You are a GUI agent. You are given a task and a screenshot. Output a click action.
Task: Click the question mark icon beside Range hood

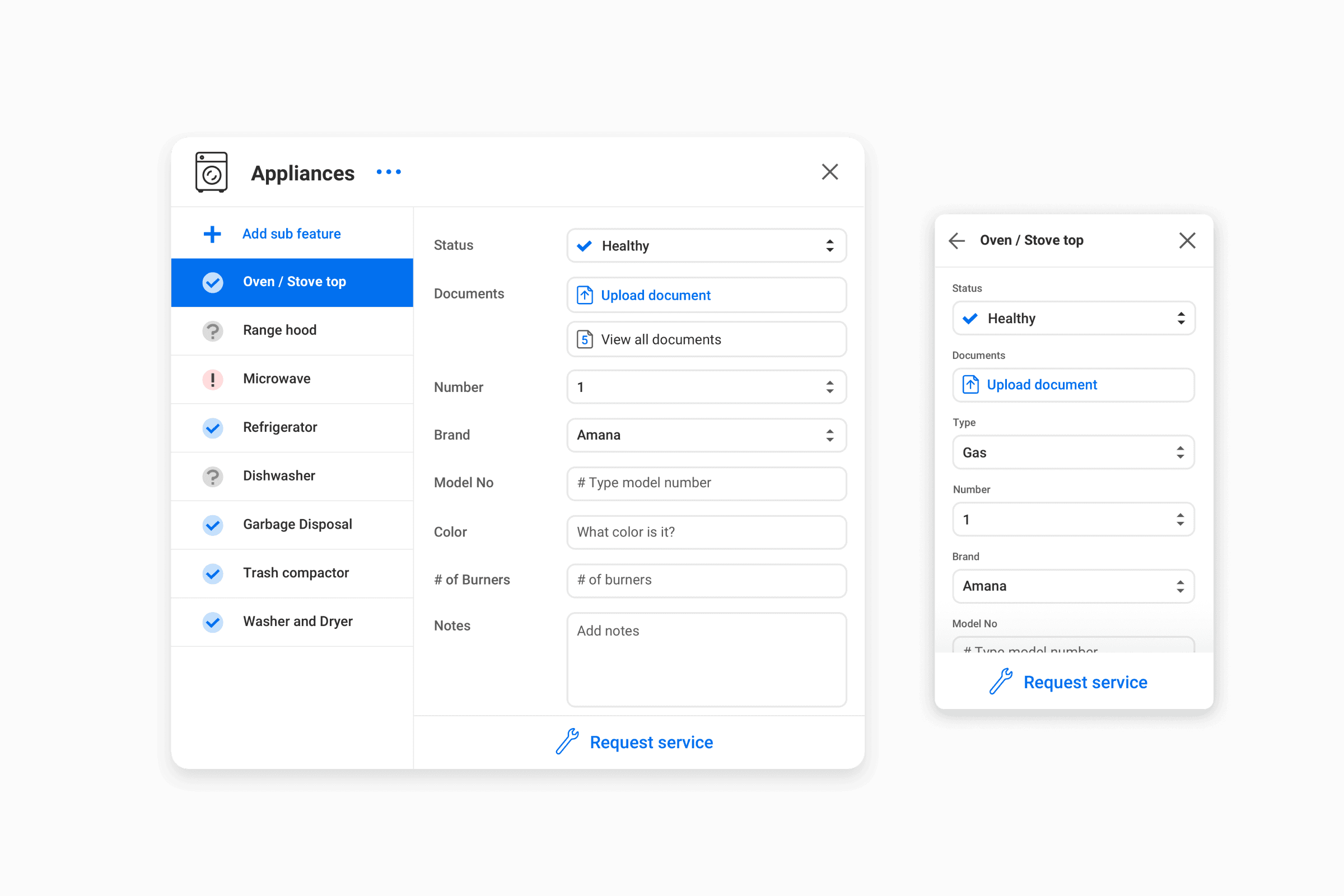[213, 331]
